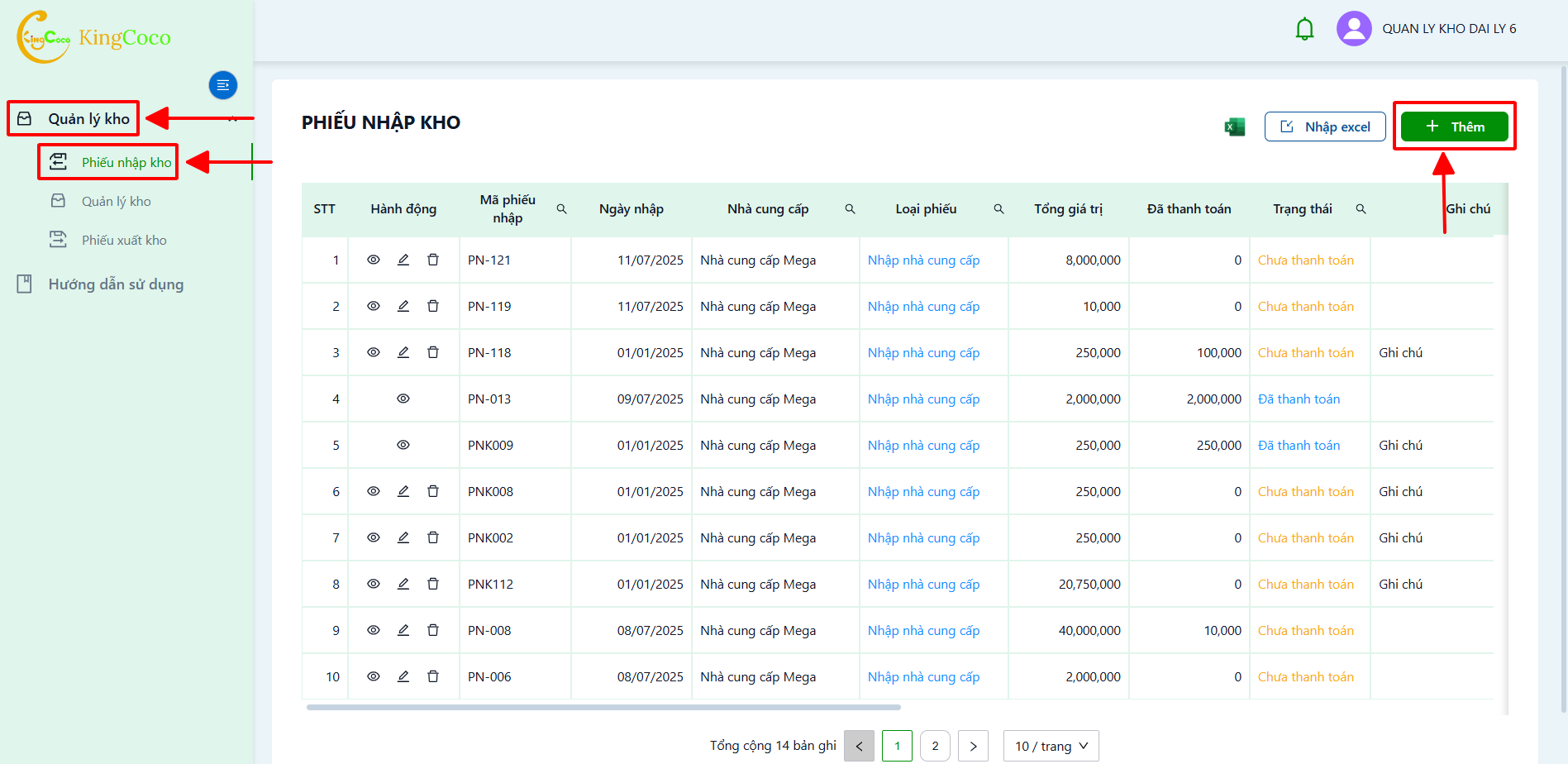Search by Mã phiếu nhập column

pos(562,209)
